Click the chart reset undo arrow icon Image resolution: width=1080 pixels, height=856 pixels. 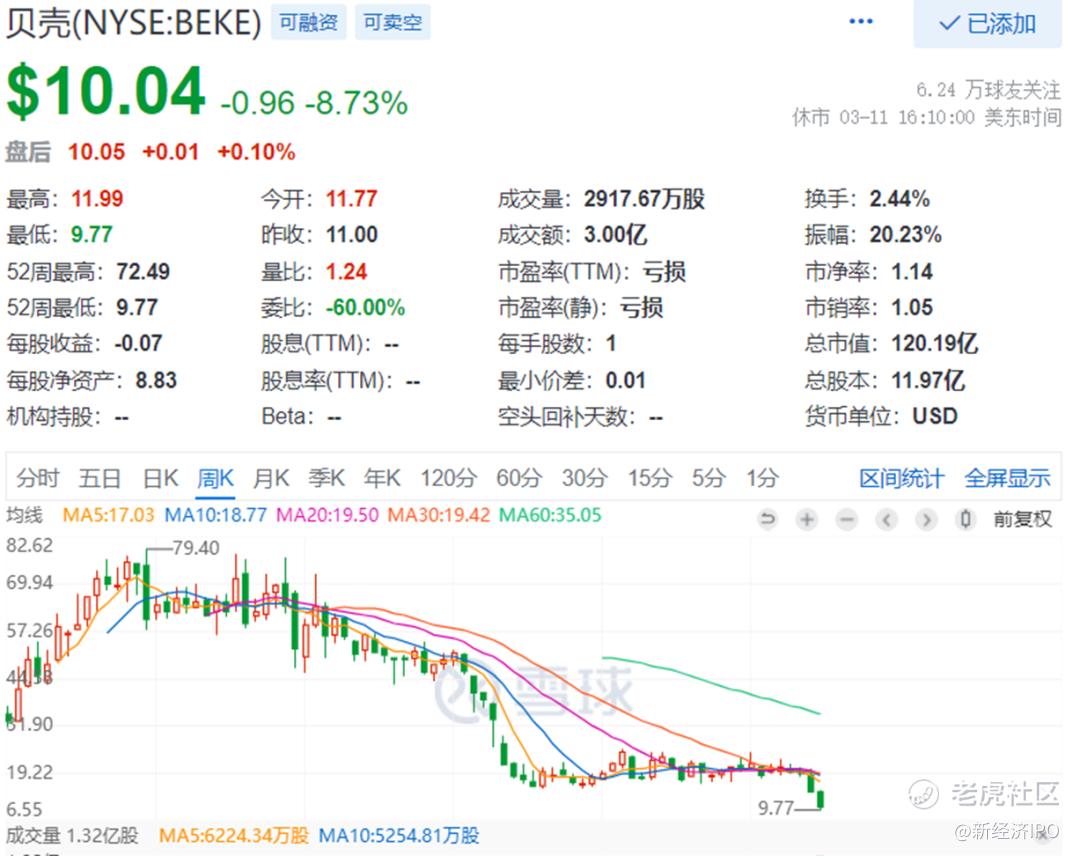[767, 519]
